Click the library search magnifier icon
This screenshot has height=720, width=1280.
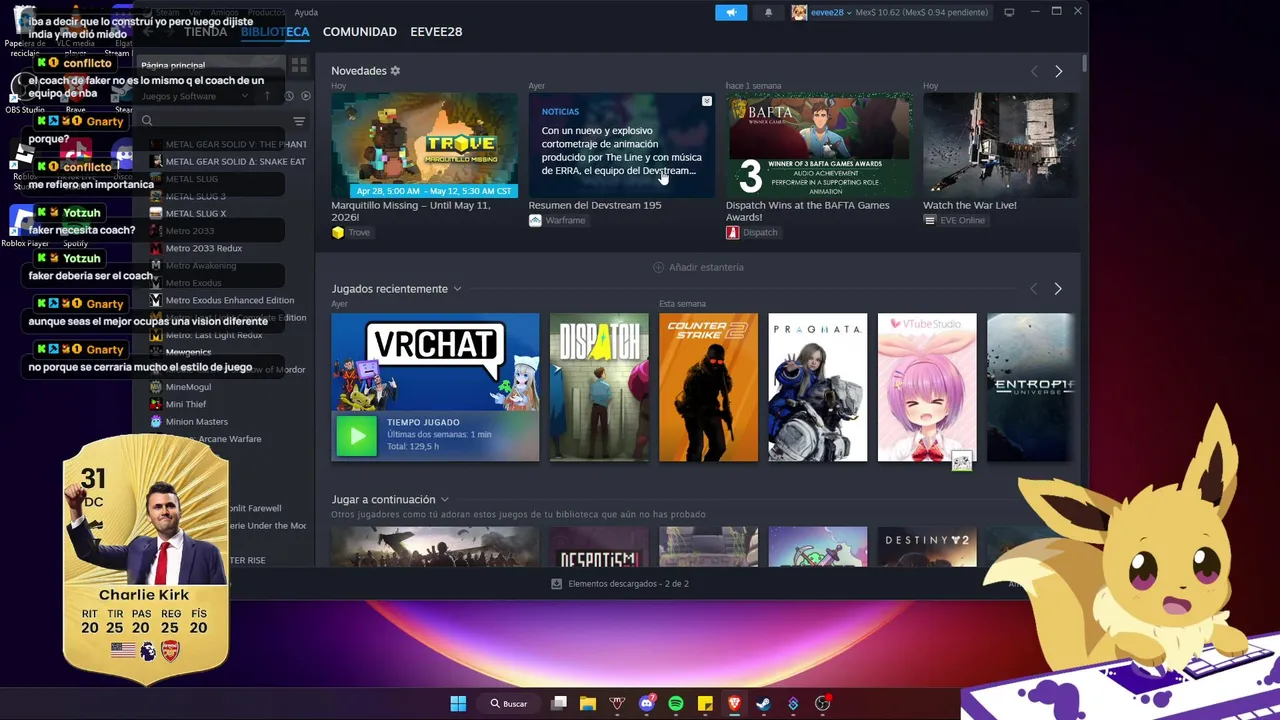tap(147, 121)
